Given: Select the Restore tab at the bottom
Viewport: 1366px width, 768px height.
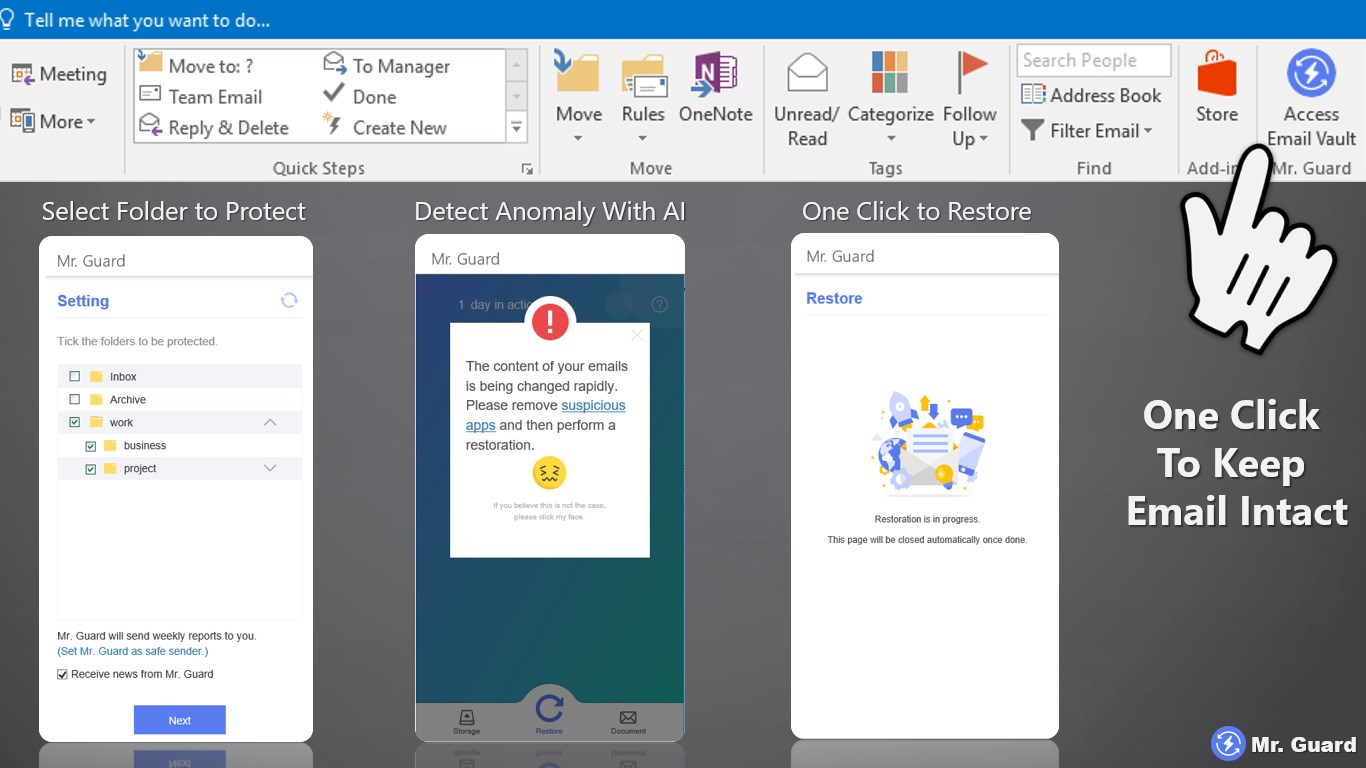Looking at the screenshot, I should tap(549, 714).
